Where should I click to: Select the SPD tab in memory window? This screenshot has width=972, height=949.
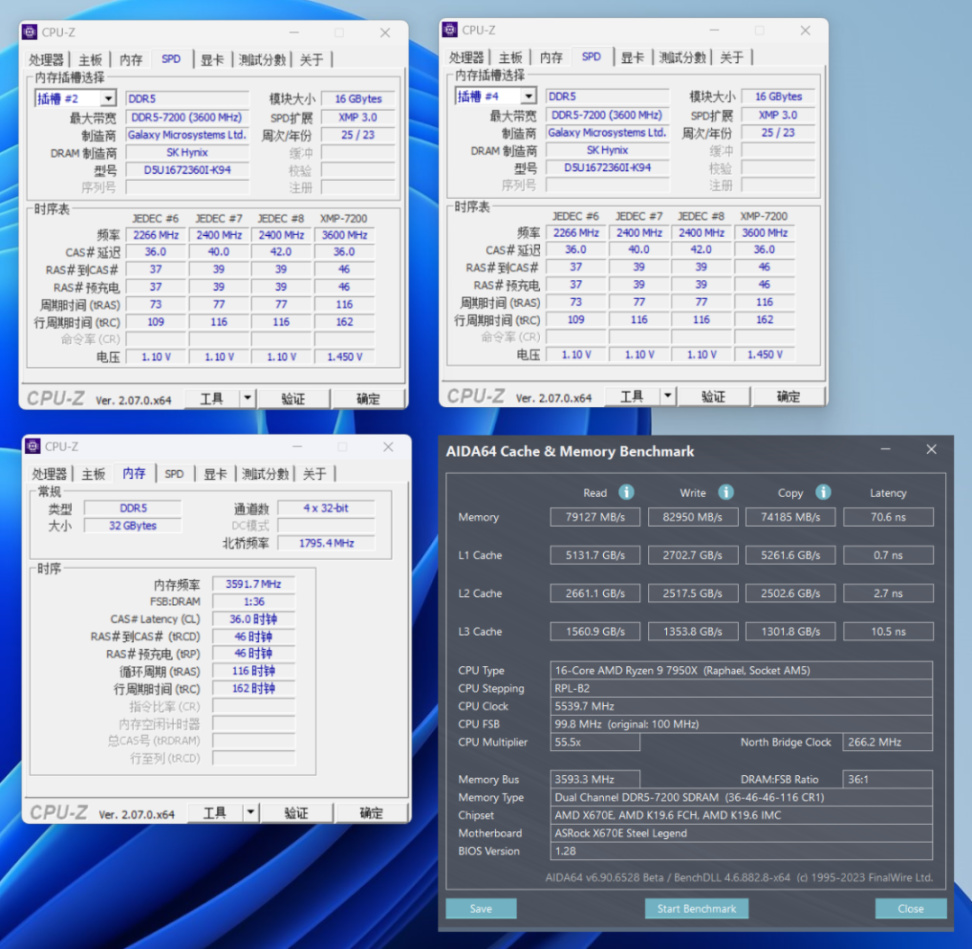pyautogui.click(x=174, y=474)
